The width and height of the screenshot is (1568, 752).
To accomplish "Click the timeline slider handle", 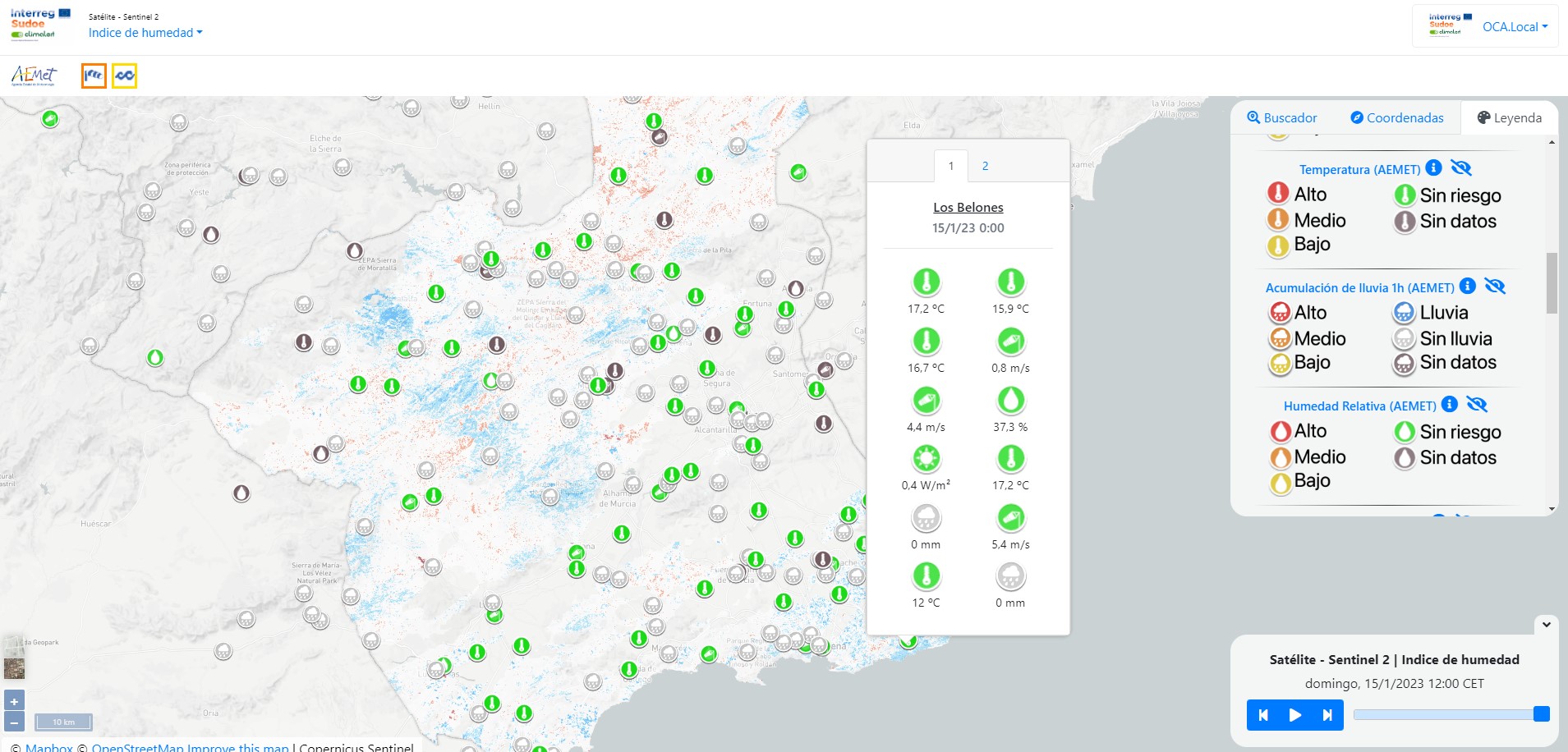I will pyautogui.click(x=1541, y=714).
